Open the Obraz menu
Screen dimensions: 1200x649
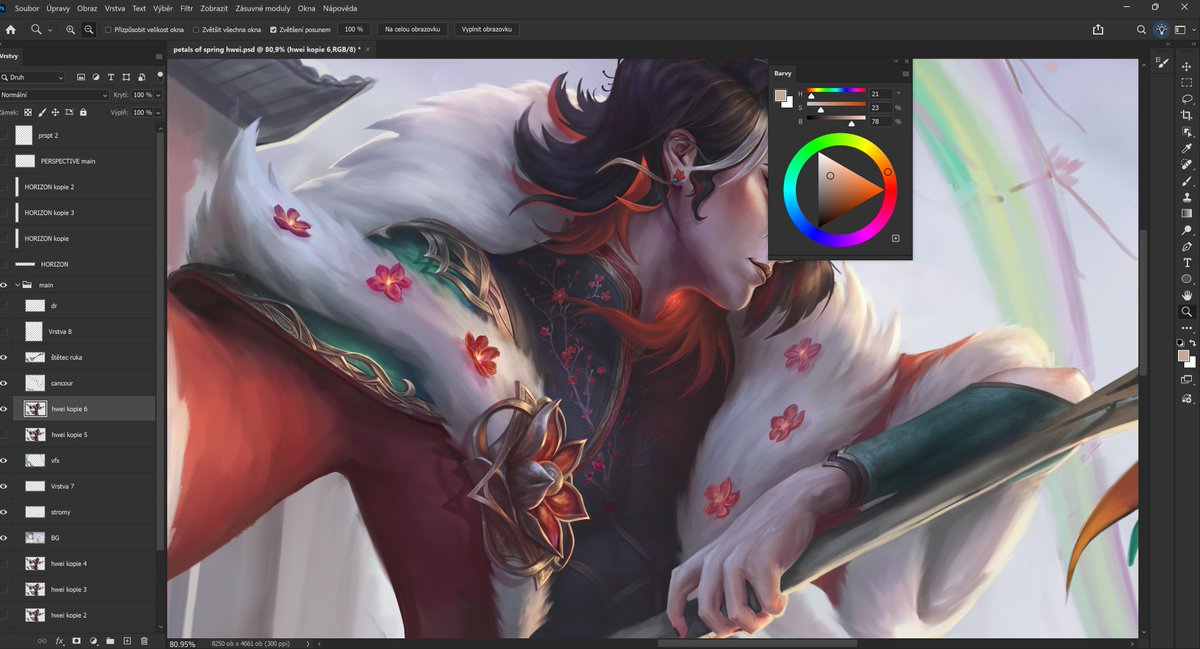87,8
